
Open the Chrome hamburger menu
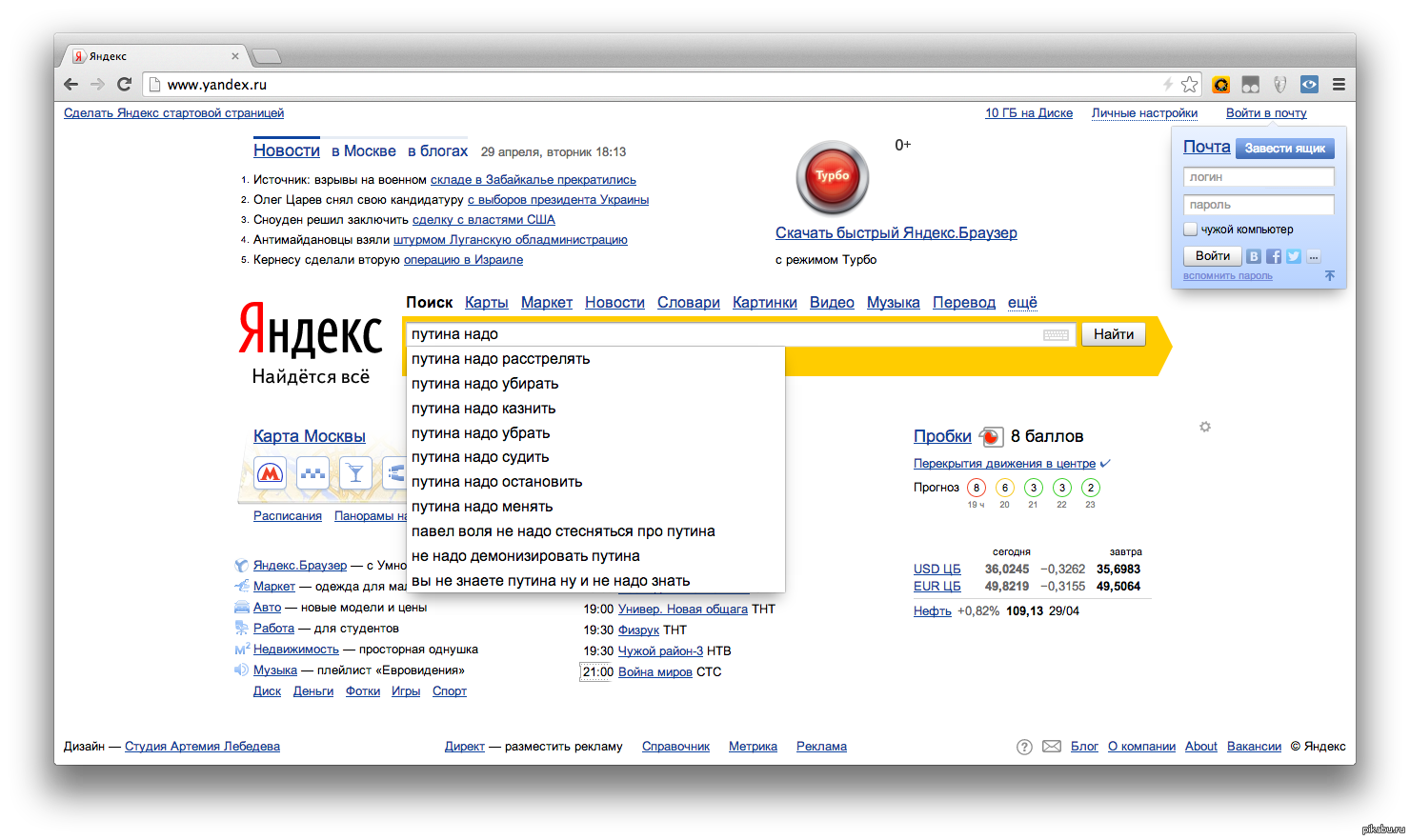[1339, 85]
